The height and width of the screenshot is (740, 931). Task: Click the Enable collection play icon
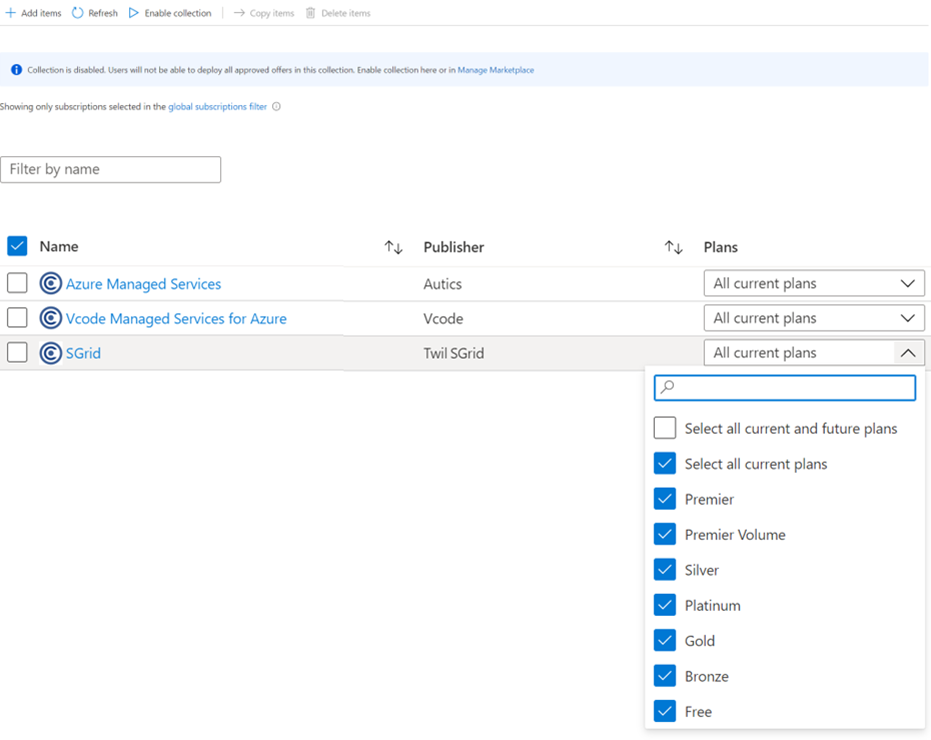(x=134, y=13)
